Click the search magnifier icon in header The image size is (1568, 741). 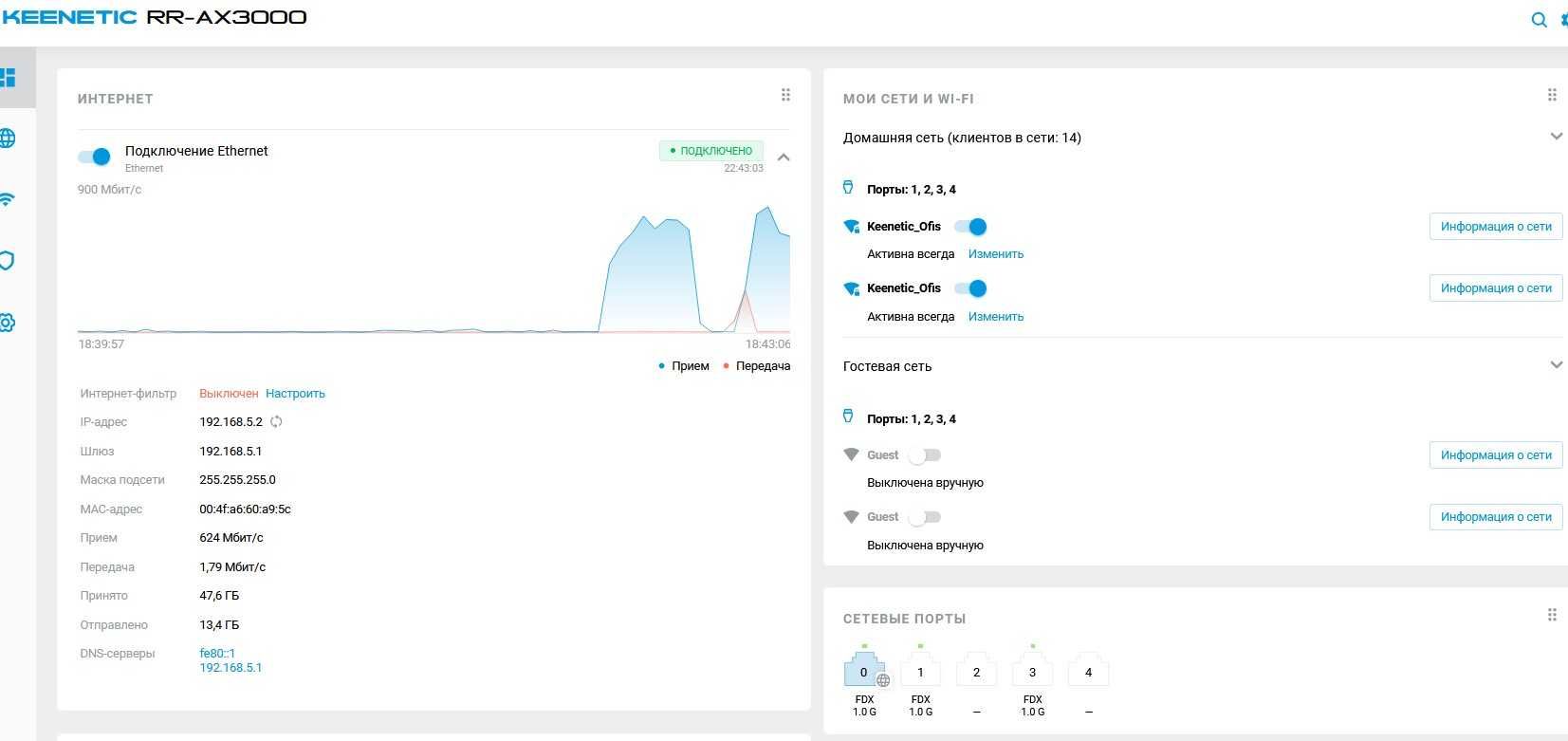pyautogui.click(x=1540, y=20)
